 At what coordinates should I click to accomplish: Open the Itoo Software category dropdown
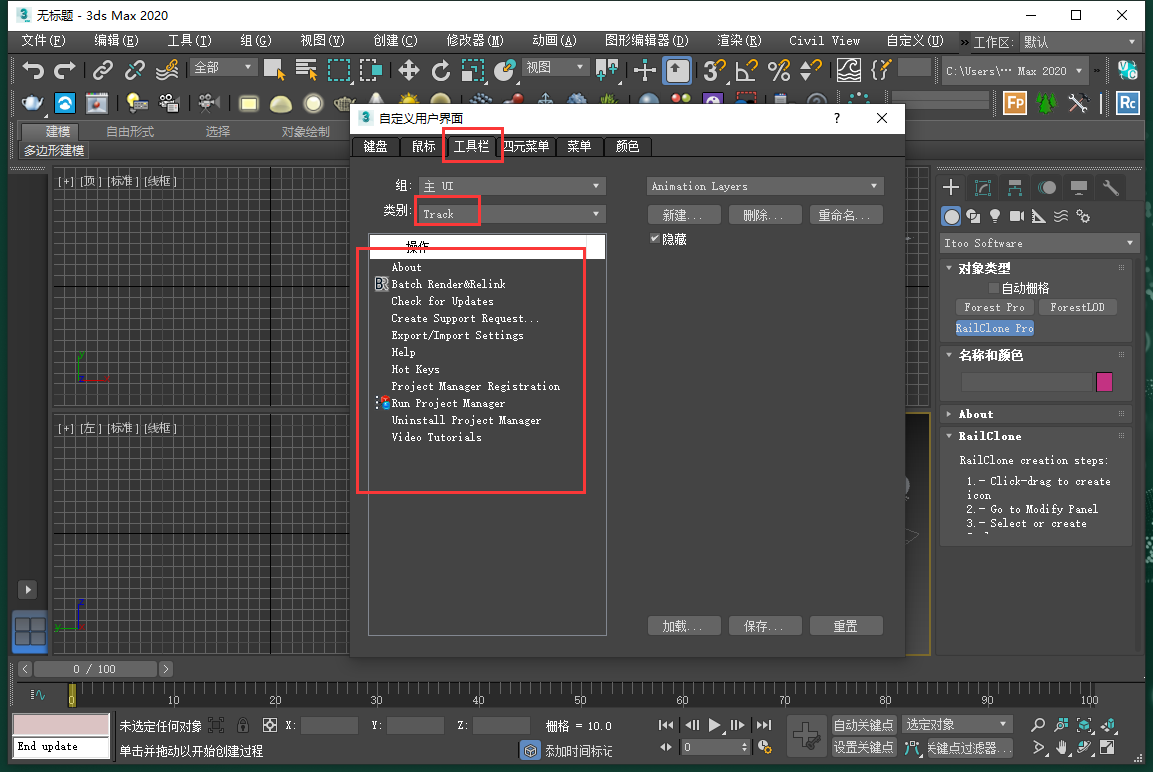click(x=1039, y=243)
